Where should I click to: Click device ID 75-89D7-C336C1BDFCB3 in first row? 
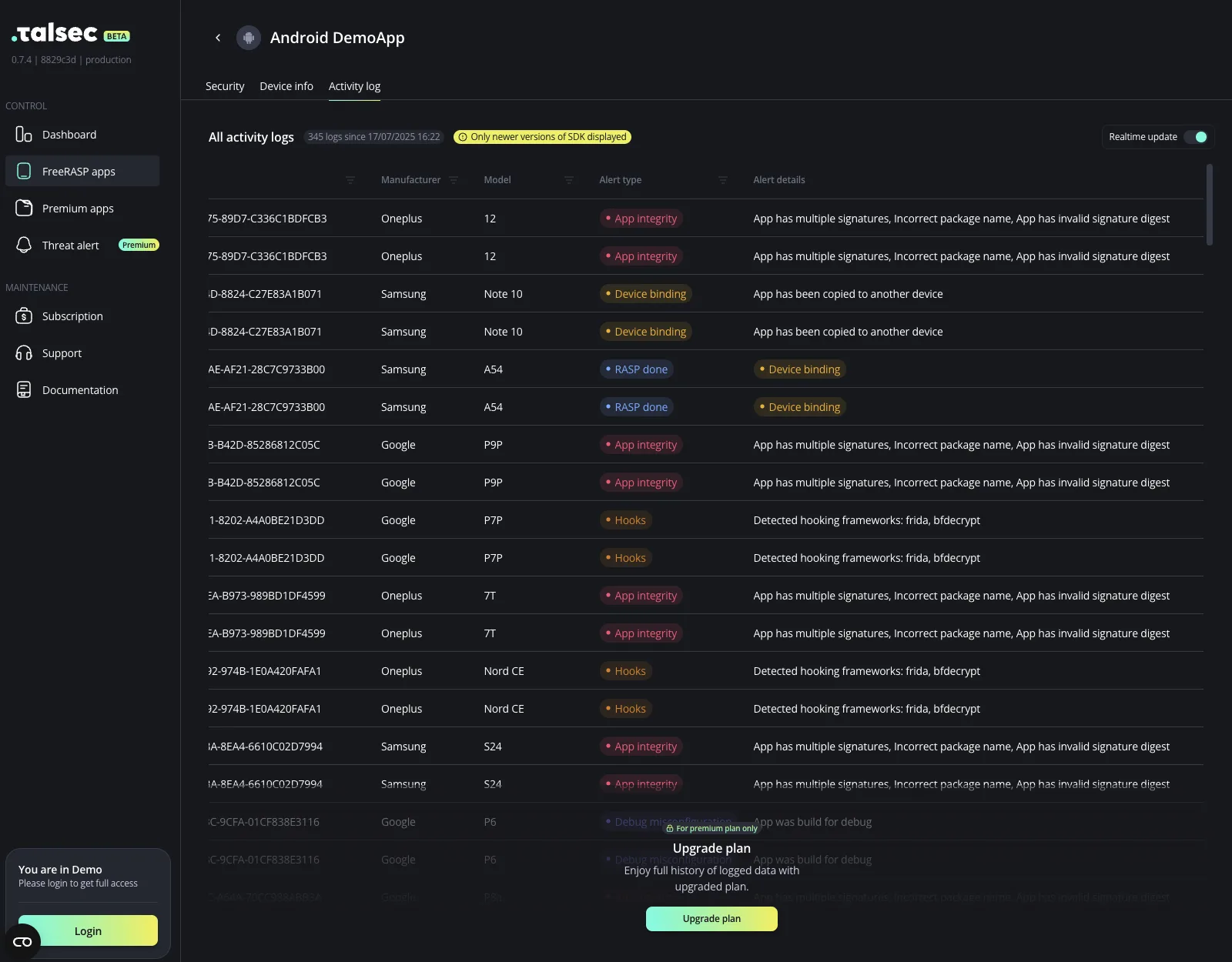click(x=268, y=219)
